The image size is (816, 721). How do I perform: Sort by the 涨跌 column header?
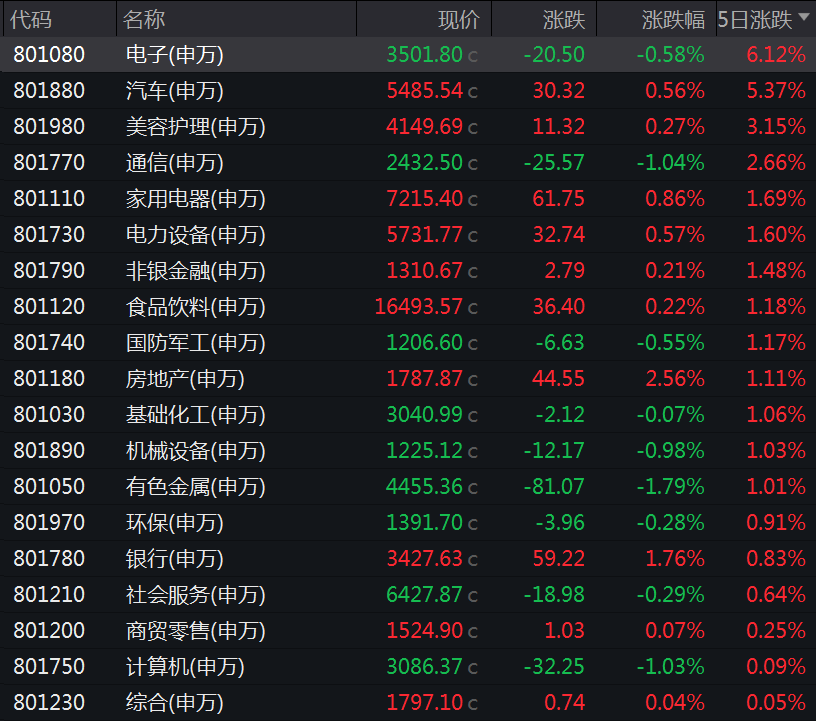[x=564, y=20]
